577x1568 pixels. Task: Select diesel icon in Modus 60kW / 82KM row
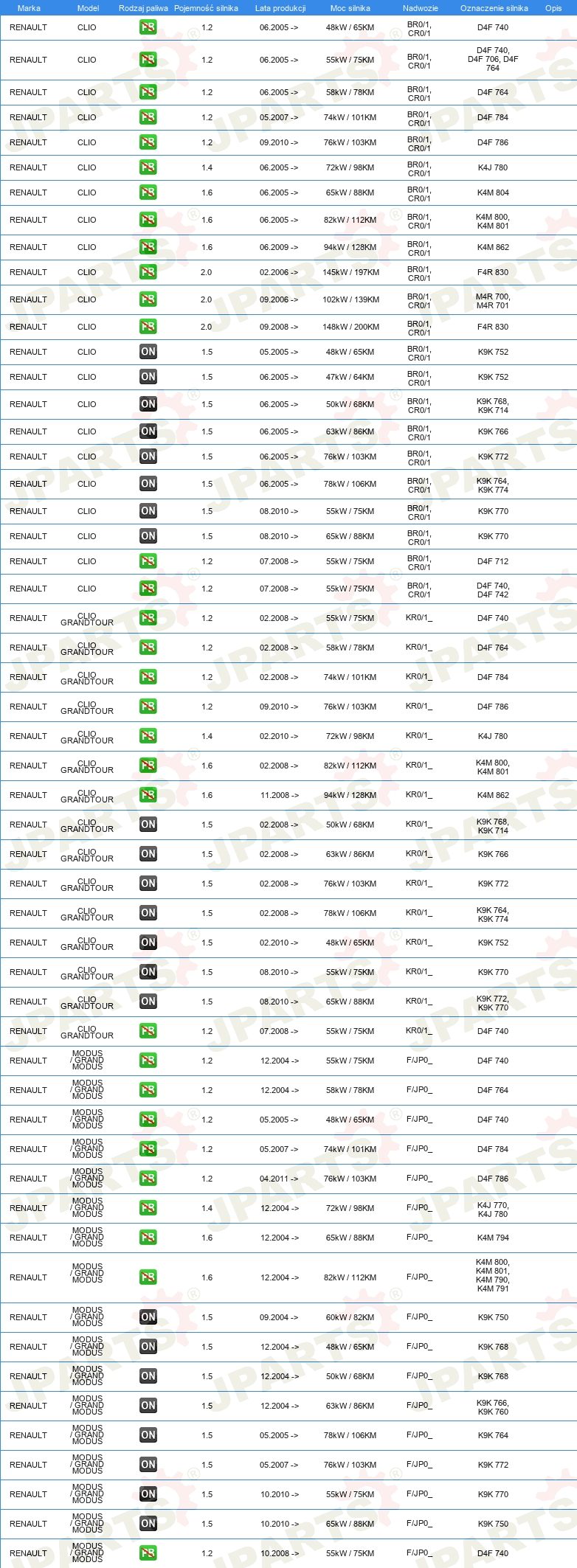coord(148,1317)
